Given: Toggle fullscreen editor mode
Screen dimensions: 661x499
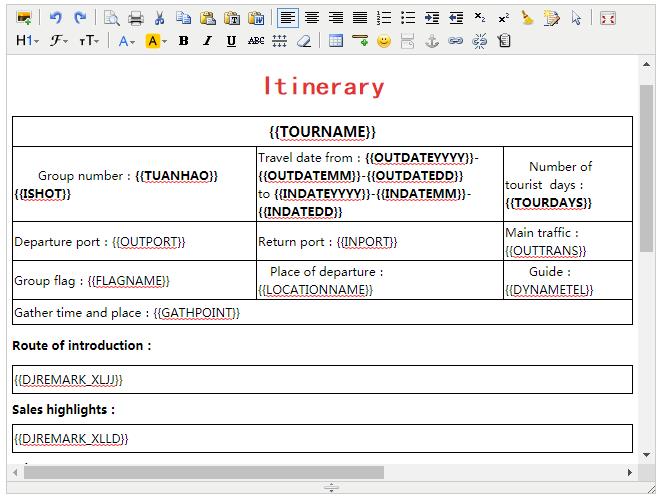Looking at the screenshot, I should [607, 18].
